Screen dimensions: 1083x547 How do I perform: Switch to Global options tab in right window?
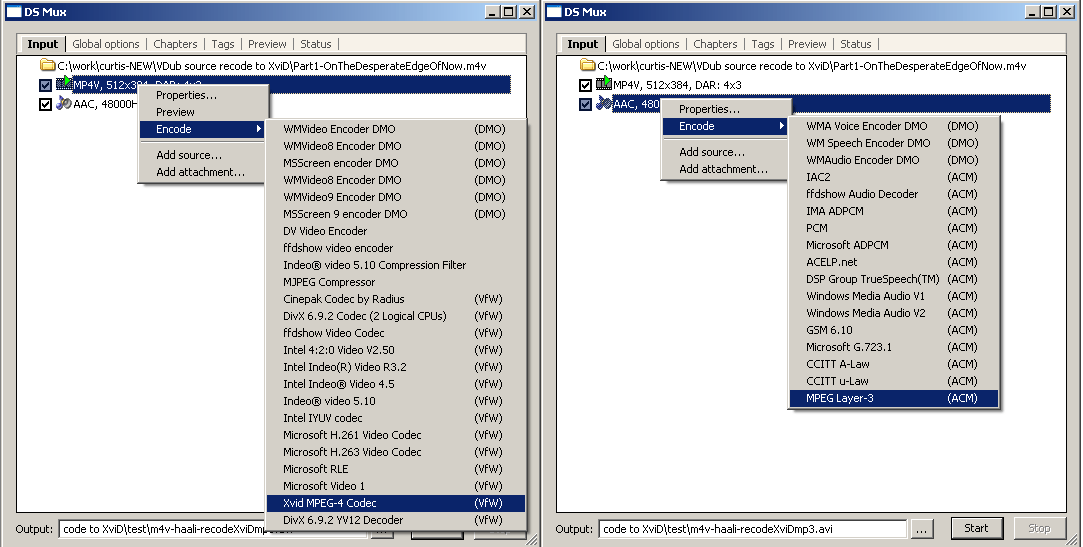point(646,44)
